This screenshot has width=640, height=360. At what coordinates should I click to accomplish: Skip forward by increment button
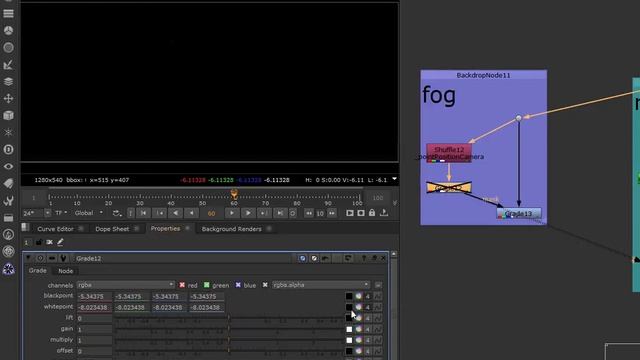332,213
